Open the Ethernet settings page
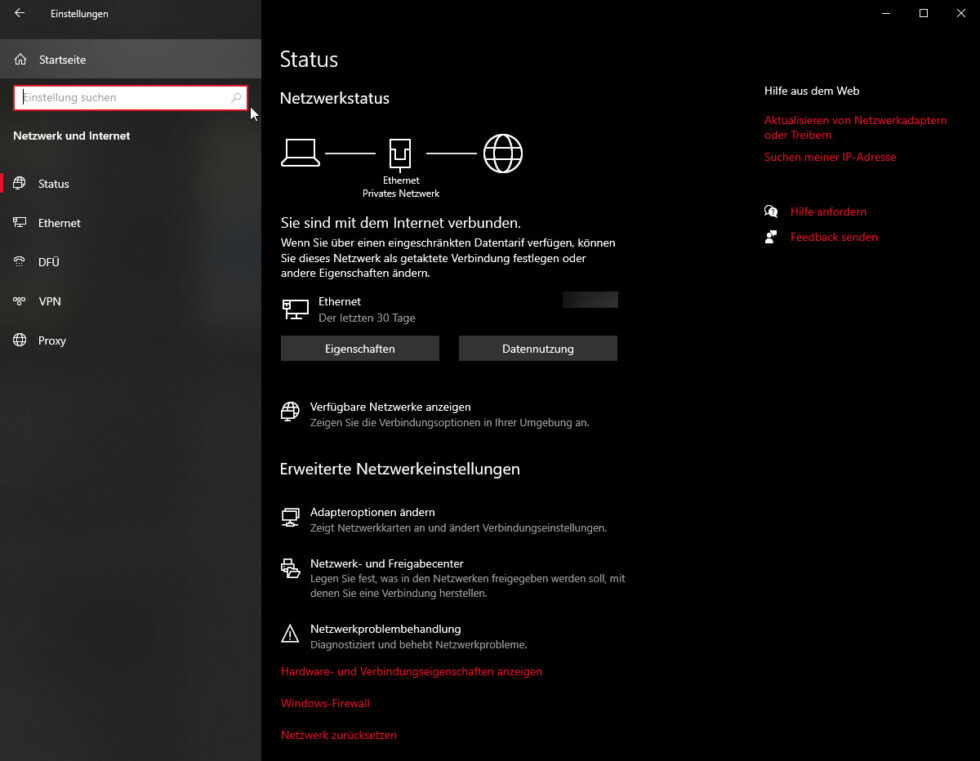 [x=59, y=223]
